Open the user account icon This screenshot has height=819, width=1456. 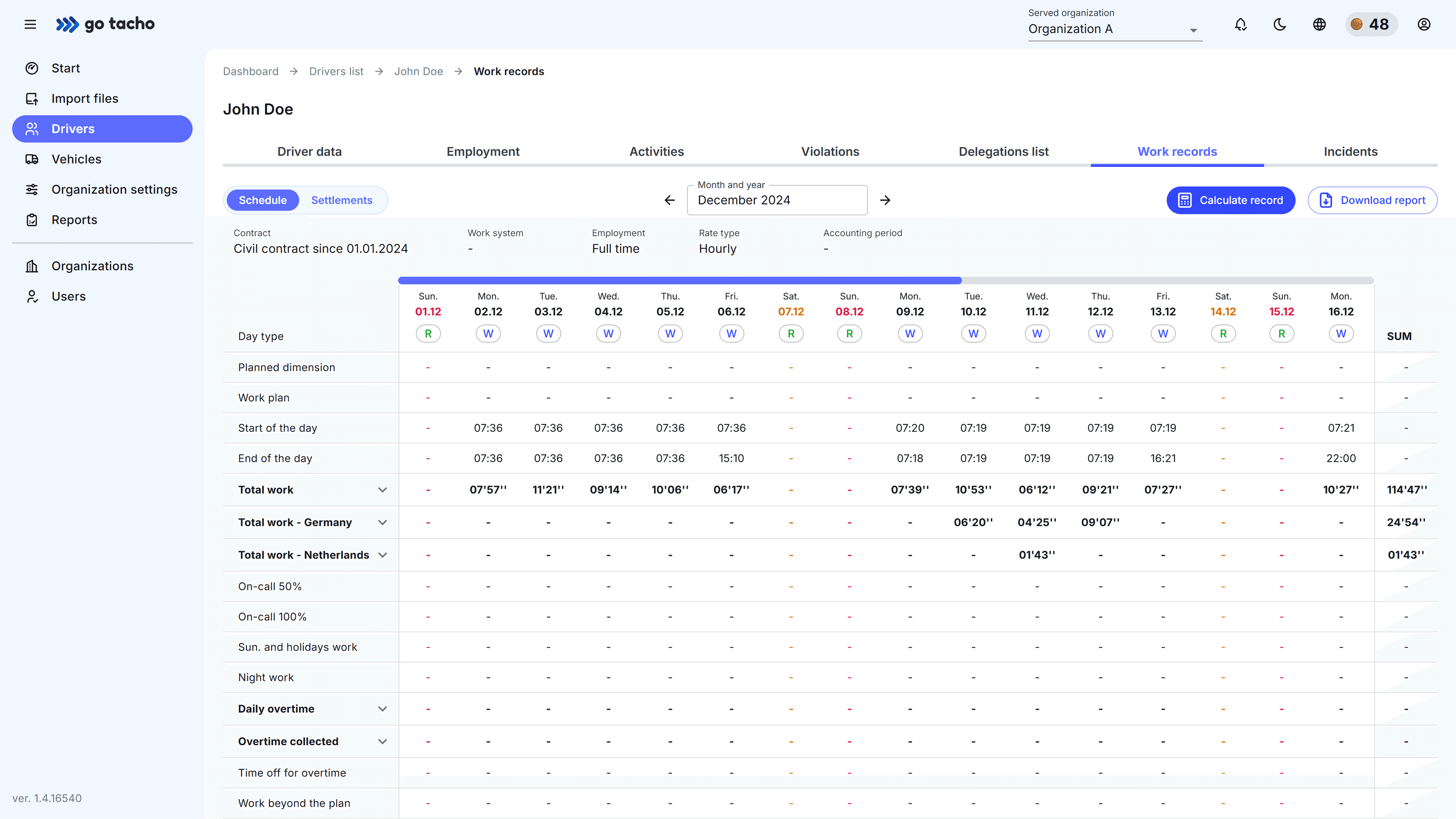click(1424, 24)
